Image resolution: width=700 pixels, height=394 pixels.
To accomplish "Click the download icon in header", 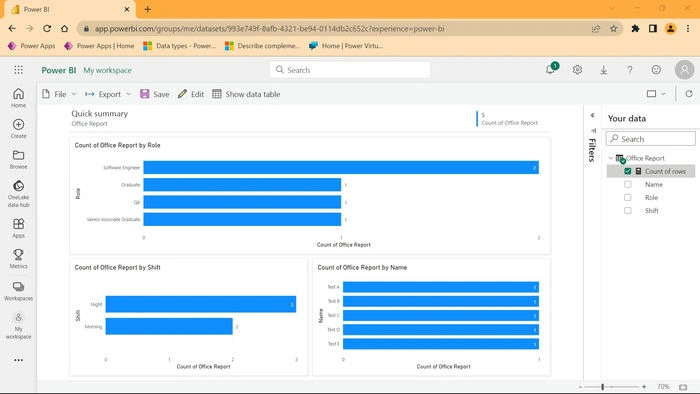I will click(604, 70).
